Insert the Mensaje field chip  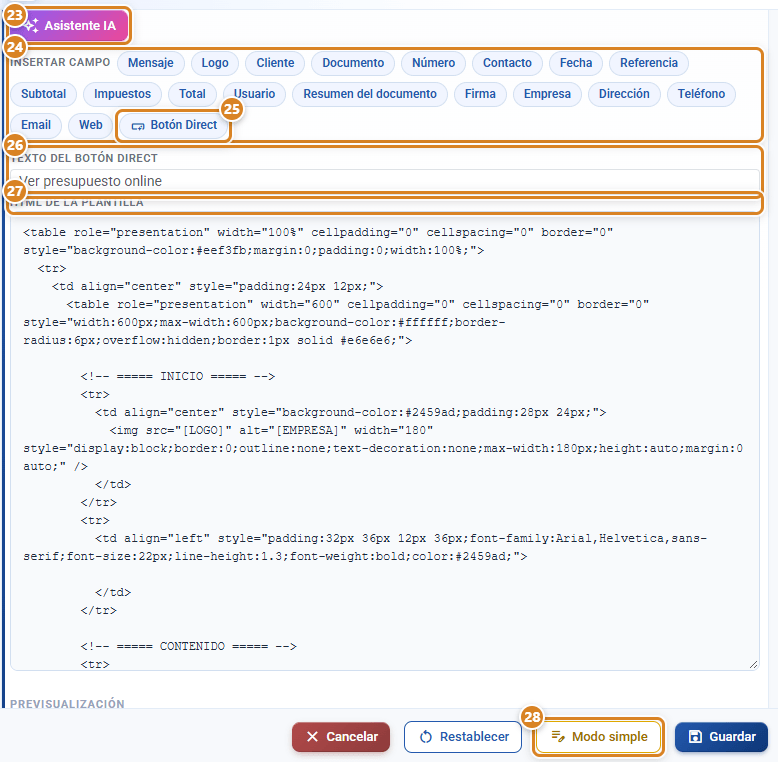click(x=151, y=63)
